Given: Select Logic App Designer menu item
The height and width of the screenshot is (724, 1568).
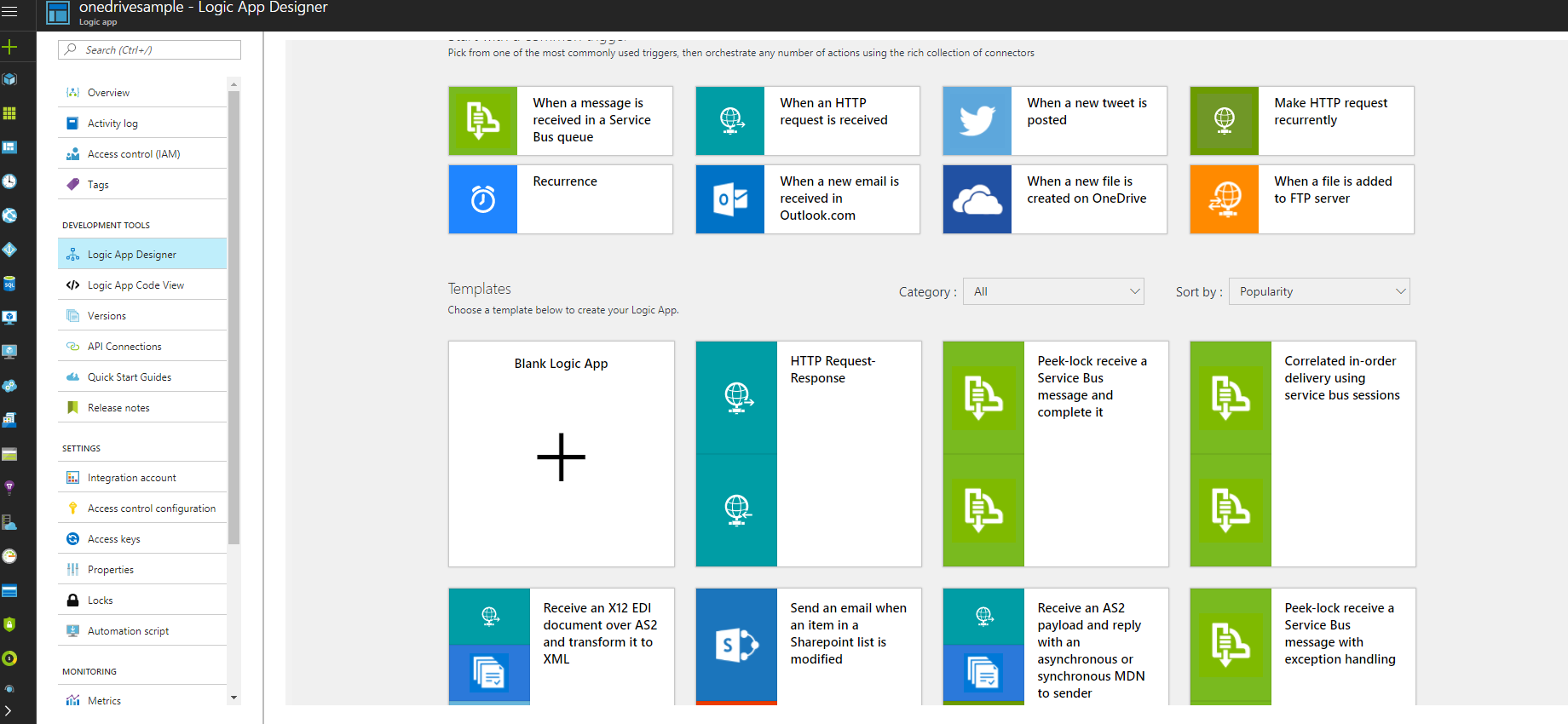Looking at the screenshot, I should click(142, 255).
